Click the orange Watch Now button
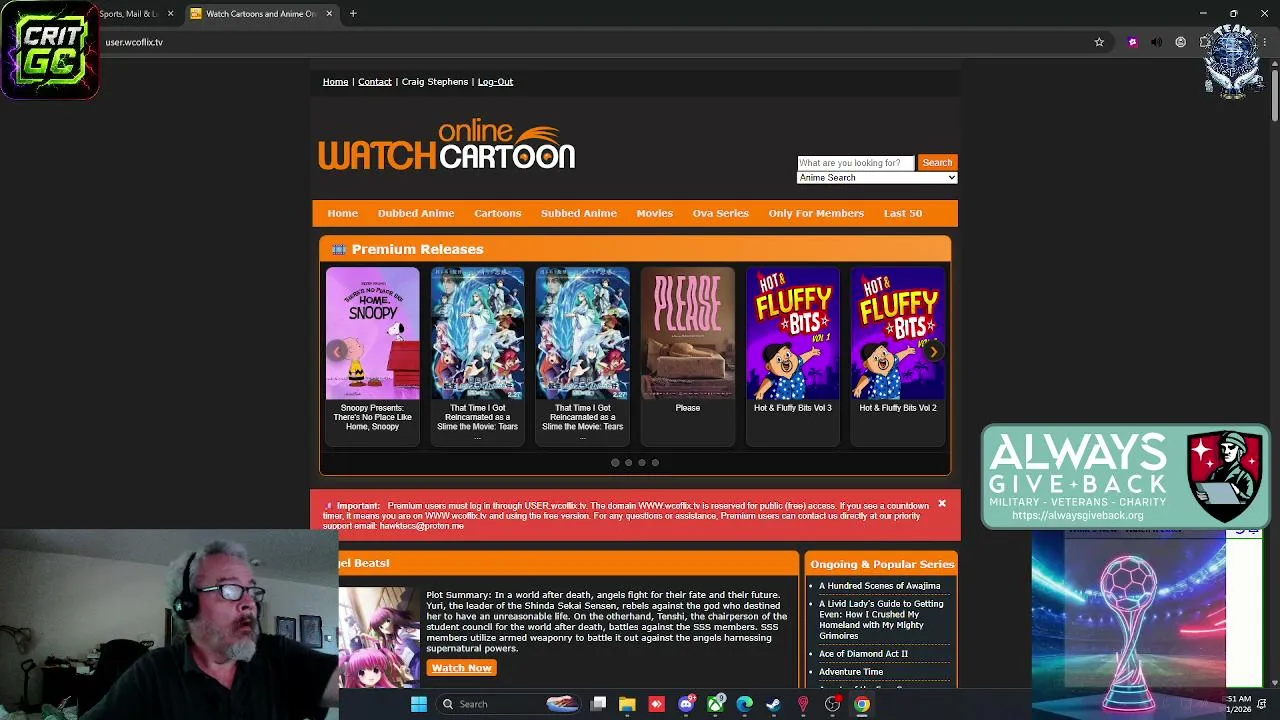Viewport: 1280px width, 720px height. click(462, 668)
